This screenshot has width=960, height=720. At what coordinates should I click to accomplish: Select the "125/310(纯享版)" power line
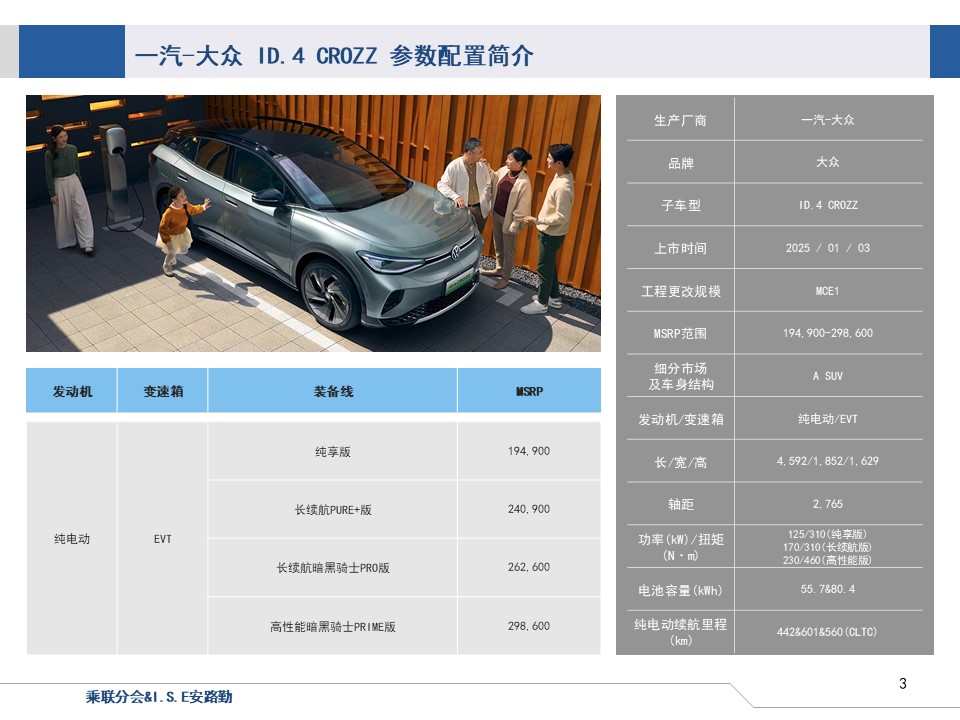pyautogui.click(x=828, y=534)
